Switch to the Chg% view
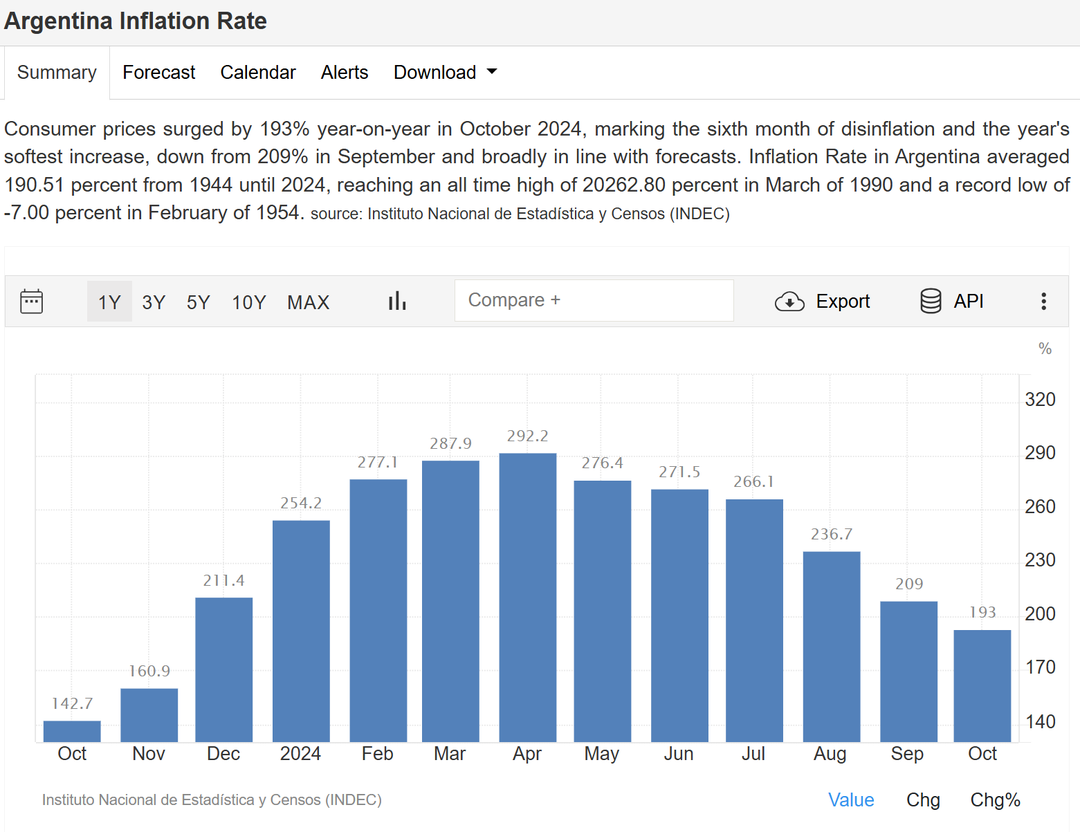This screenshot has height=832, width=1080. (995, 800)
